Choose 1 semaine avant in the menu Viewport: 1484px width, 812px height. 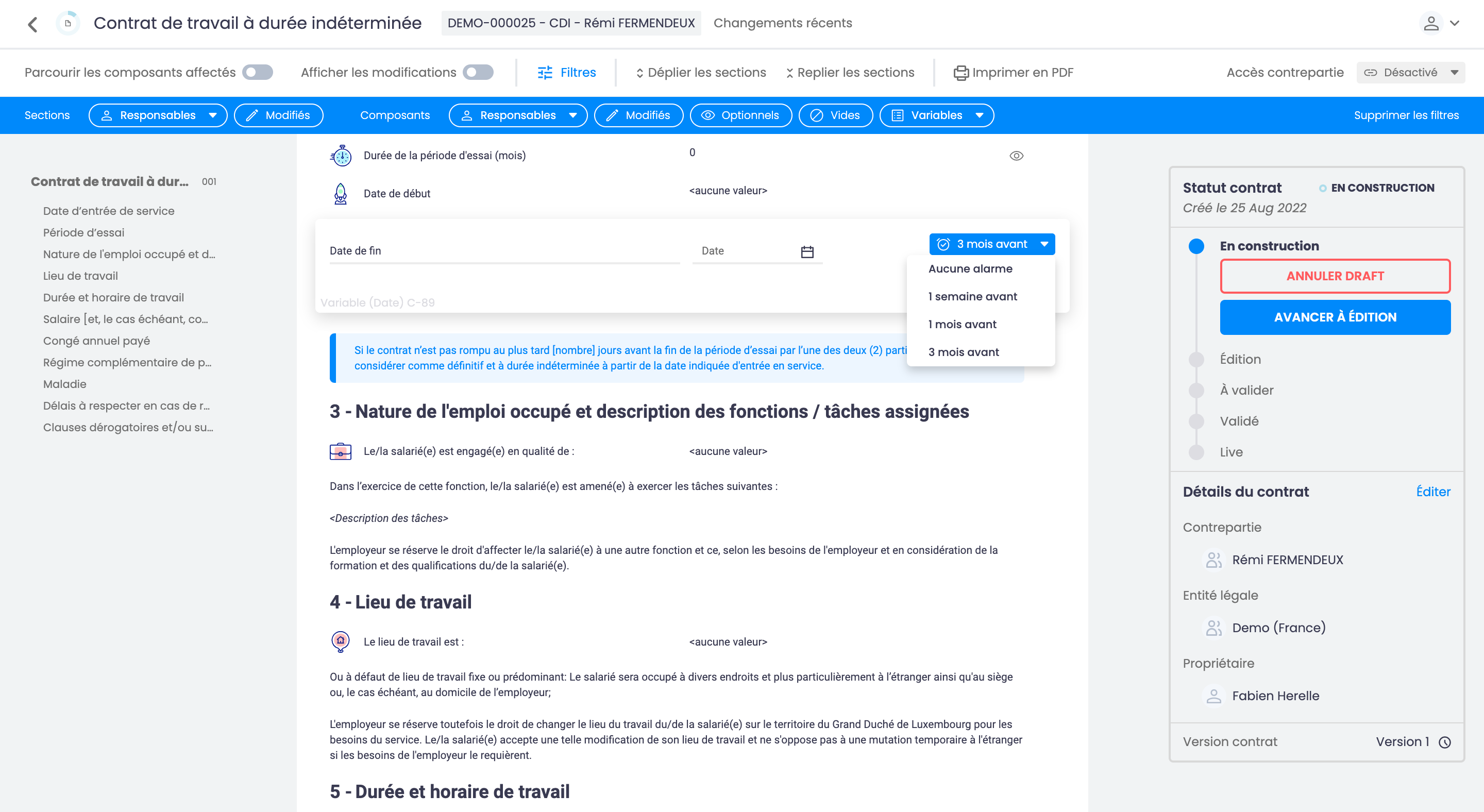click(x=973, y=296)
